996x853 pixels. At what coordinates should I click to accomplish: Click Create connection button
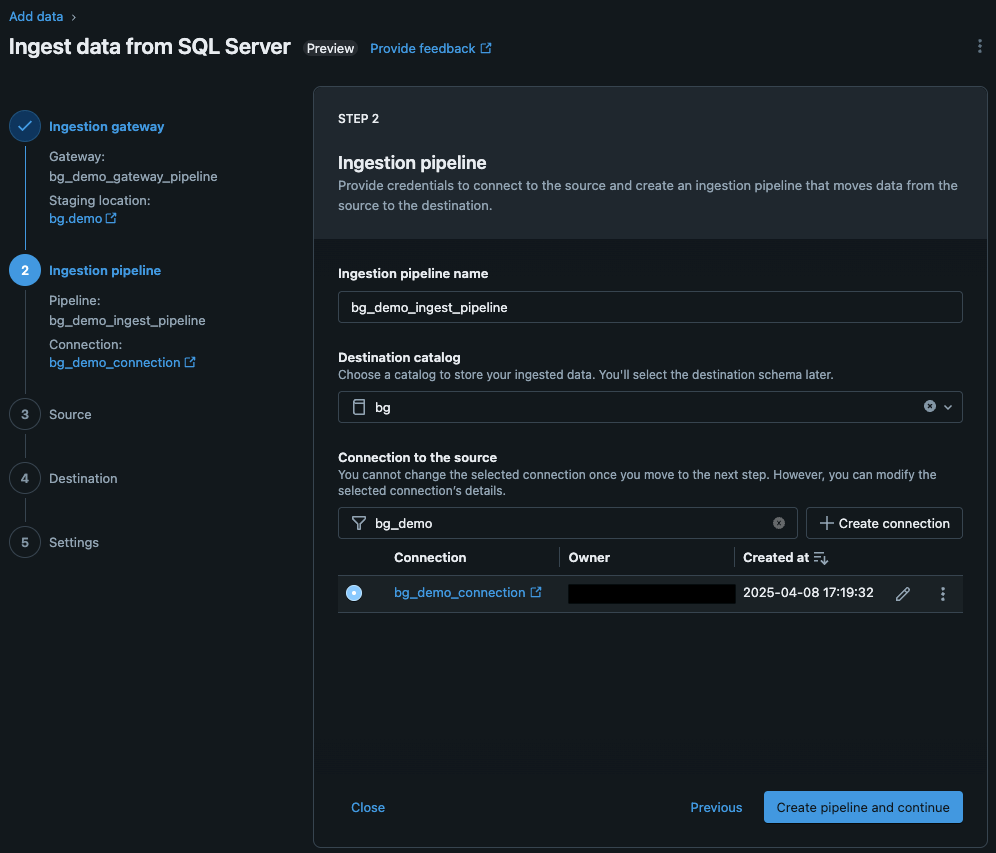point(884,523)
